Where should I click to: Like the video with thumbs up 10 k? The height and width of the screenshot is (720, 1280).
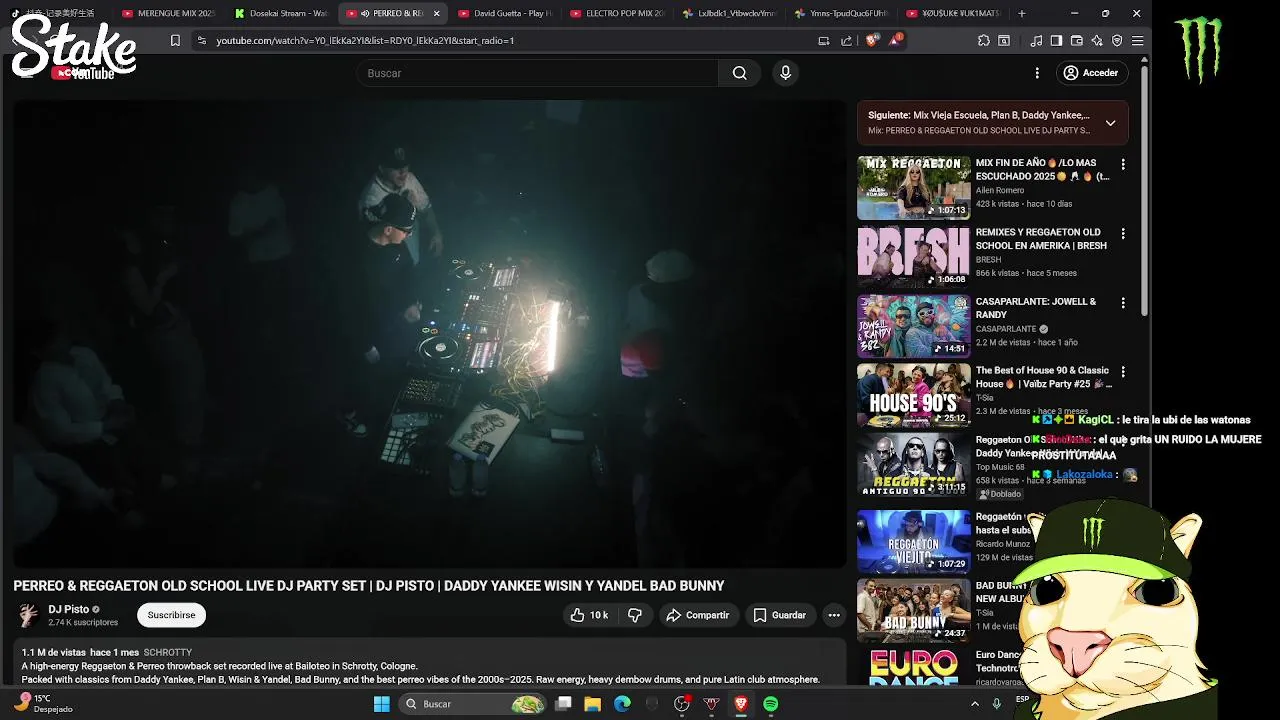[588, 615]
